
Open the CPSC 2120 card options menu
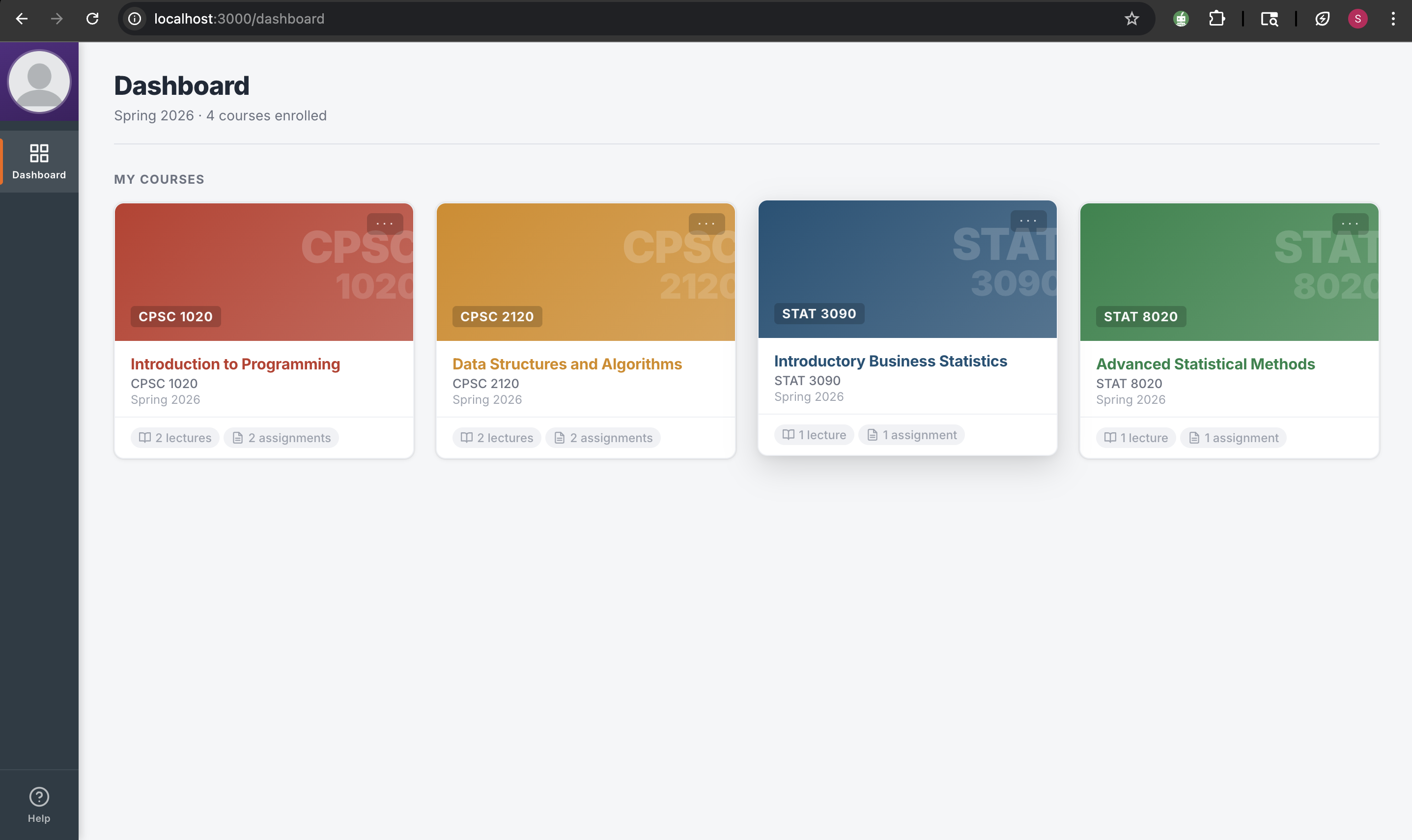pos(706,224)
